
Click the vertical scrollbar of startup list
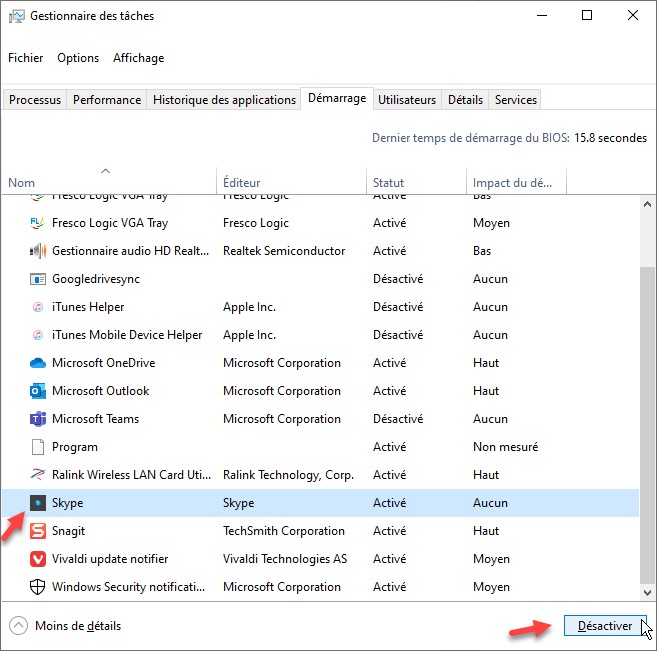click(648, 400)
